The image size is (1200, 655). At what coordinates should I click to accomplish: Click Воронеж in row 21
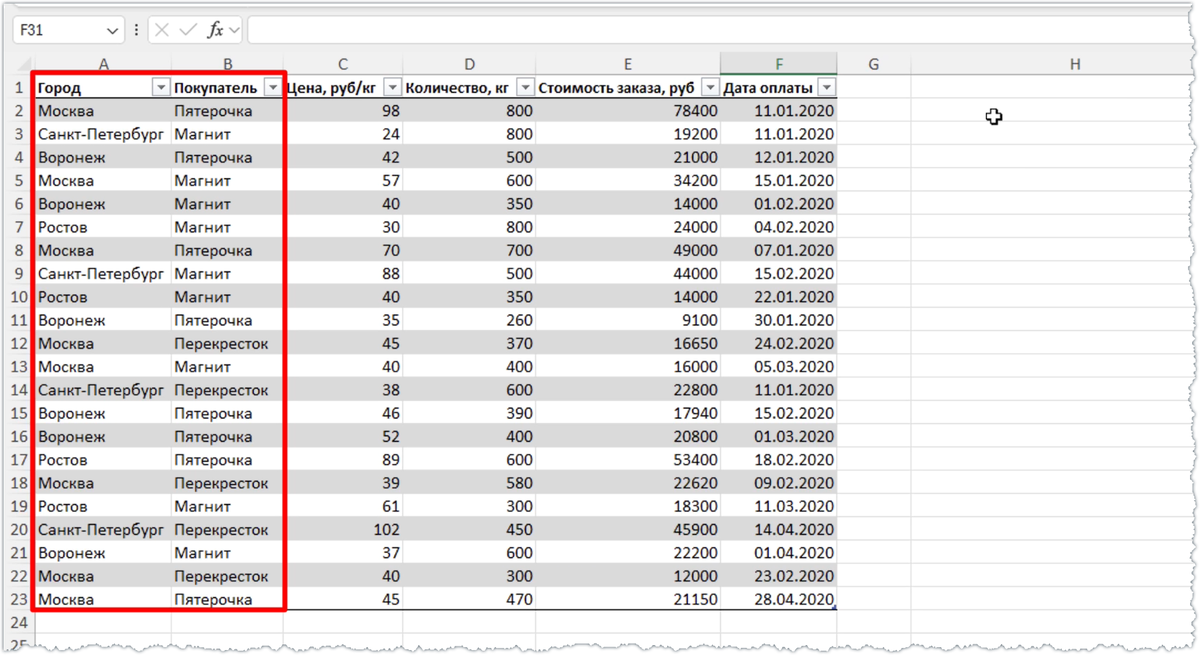point(103,553)
